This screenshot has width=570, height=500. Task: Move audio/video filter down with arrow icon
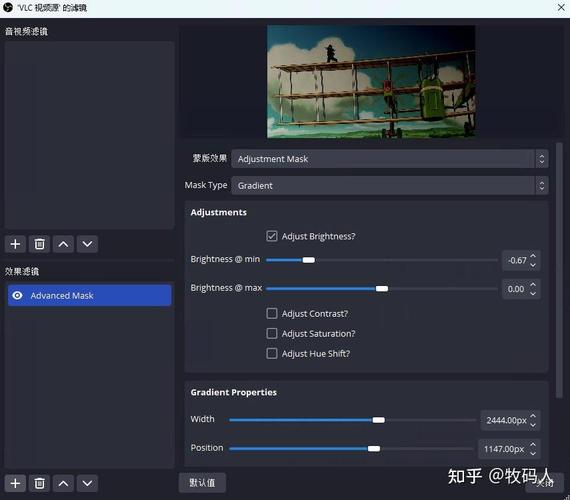(87, 244)
